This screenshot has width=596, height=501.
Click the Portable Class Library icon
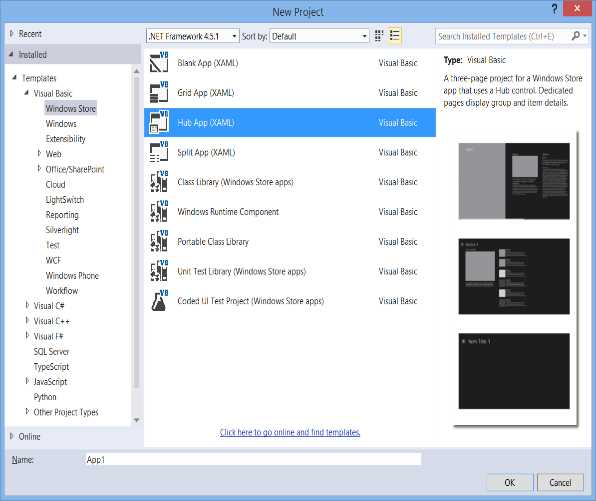[159, 241]
